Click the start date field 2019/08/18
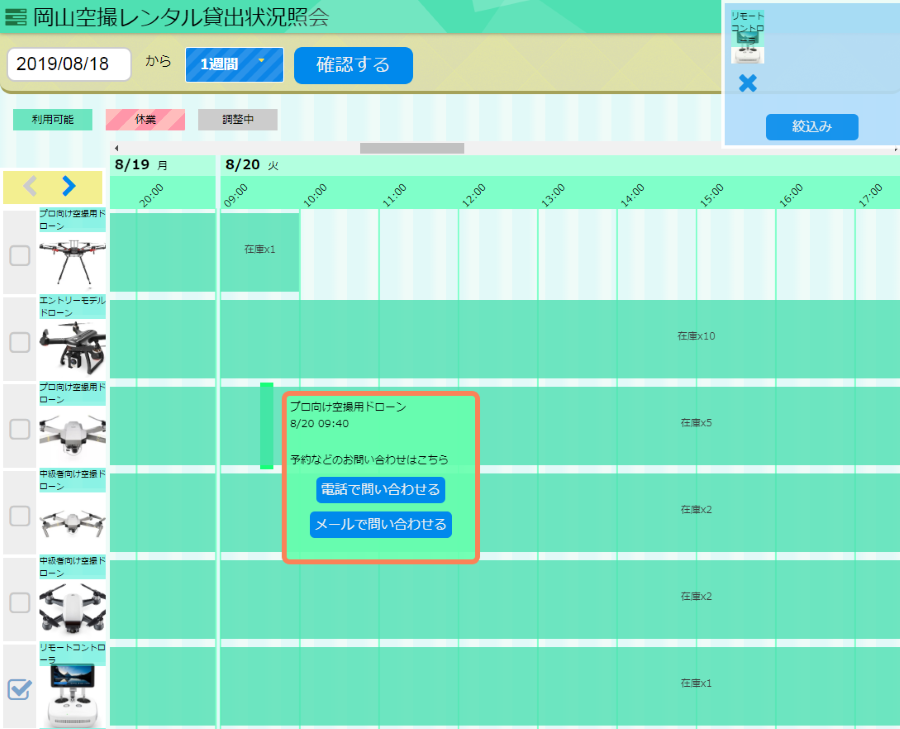 point(69,65)
